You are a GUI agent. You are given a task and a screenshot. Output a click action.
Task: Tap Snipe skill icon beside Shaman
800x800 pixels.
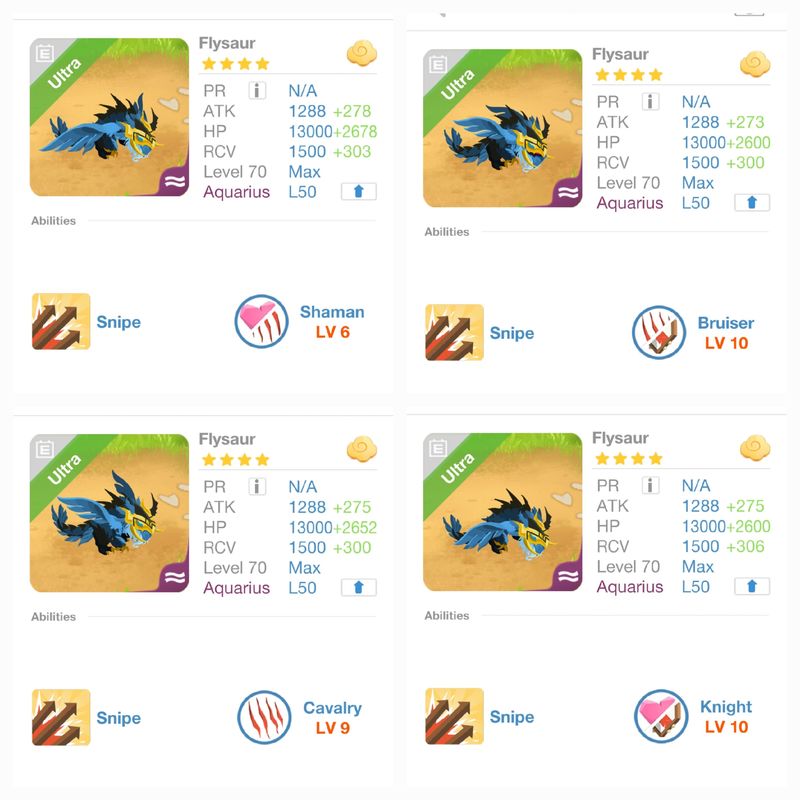[x=61, y=321]
